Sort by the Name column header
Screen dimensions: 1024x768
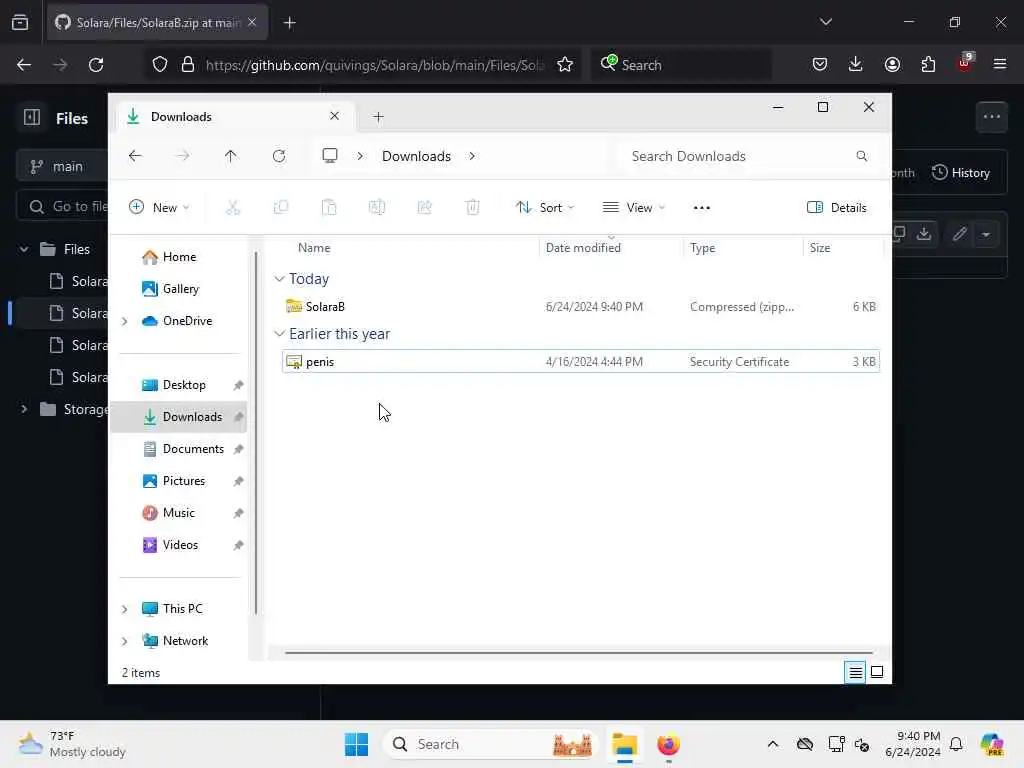pyautogui.click(x=314, y=248)
